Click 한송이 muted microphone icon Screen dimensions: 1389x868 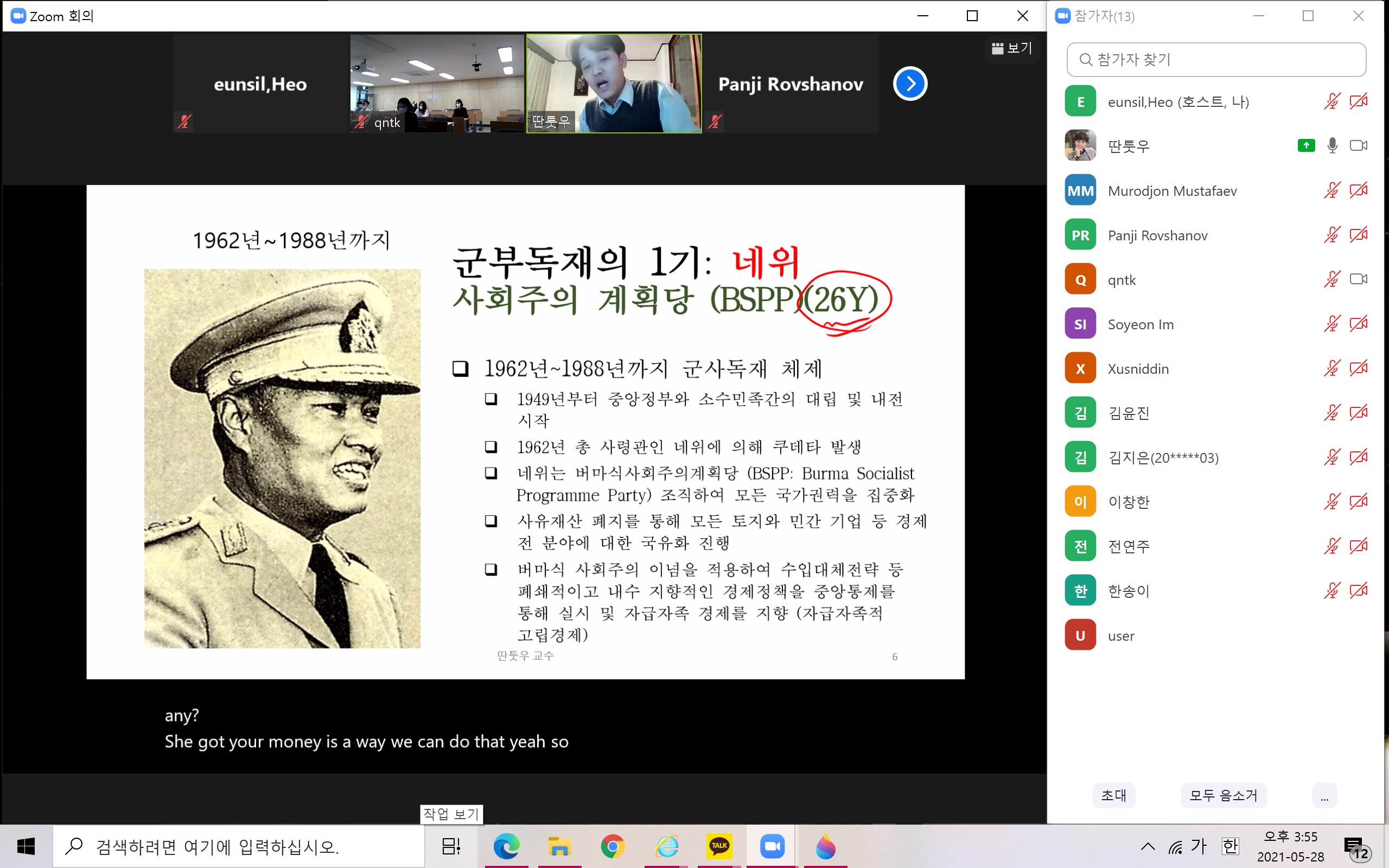click(1331, 591)
